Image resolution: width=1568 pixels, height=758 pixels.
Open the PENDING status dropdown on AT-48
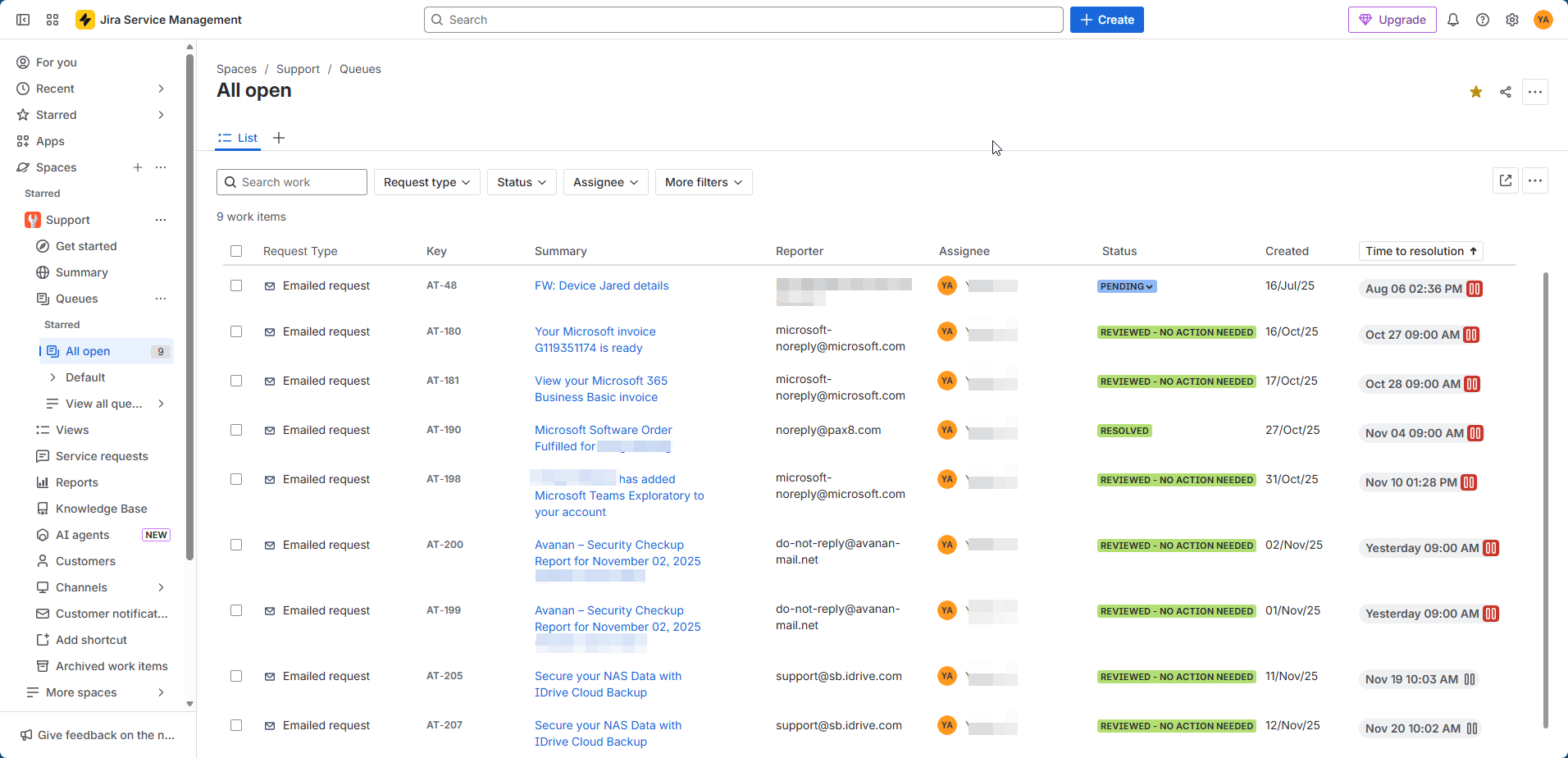[x=1127, y=286]
